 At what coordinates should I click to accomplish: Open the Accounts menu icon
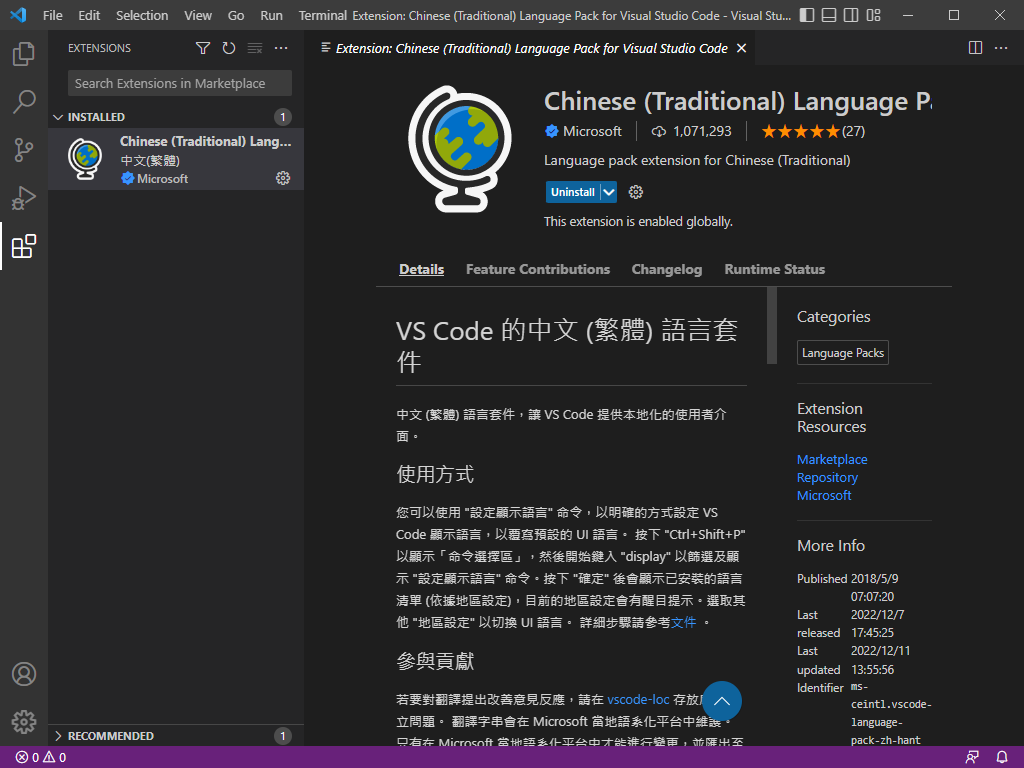click(24, 674)
